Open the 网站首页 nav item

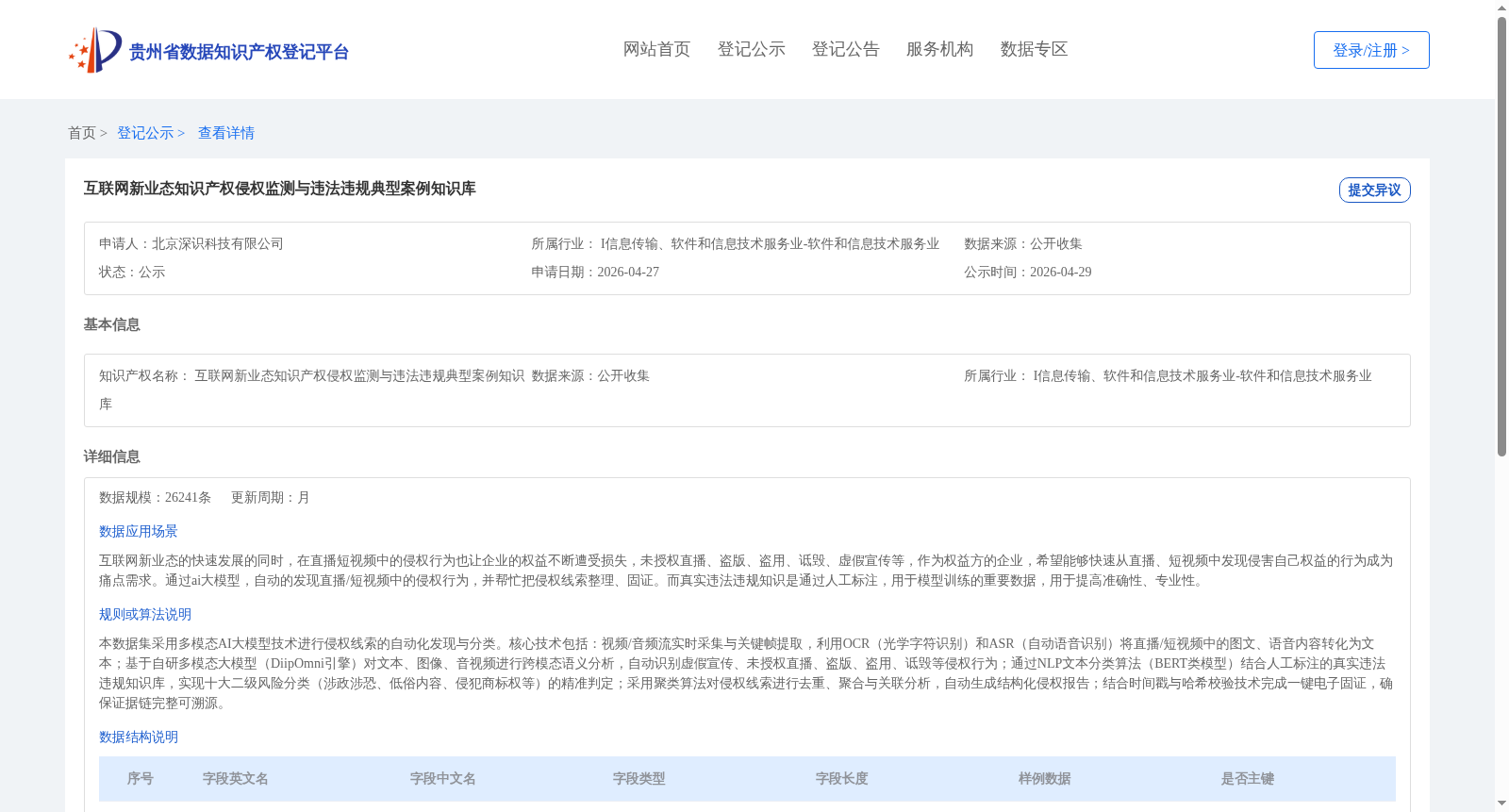pos(657,49)
